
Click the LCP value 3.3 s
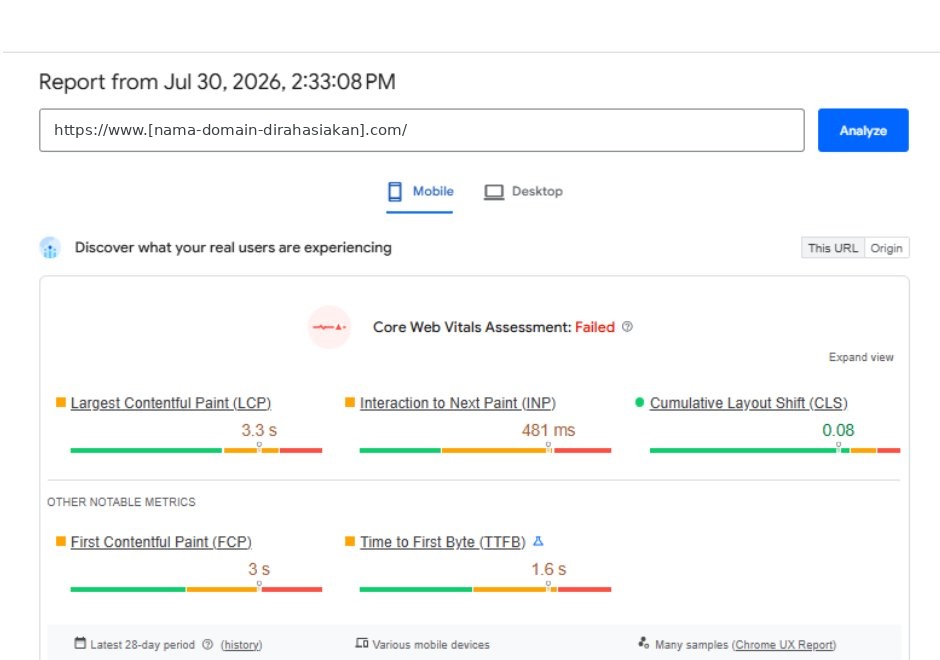point(259,430)
